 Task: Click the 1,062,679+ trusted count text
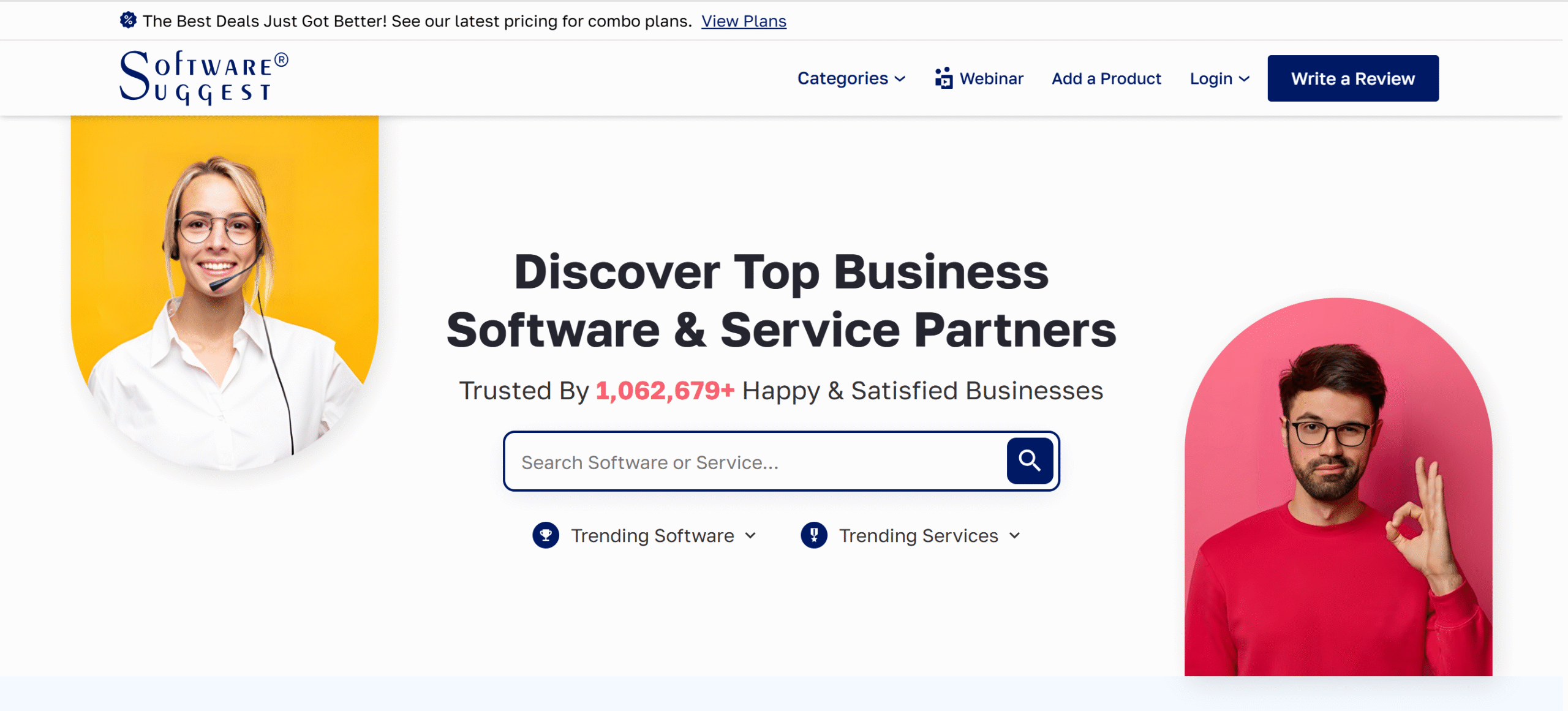665,391
